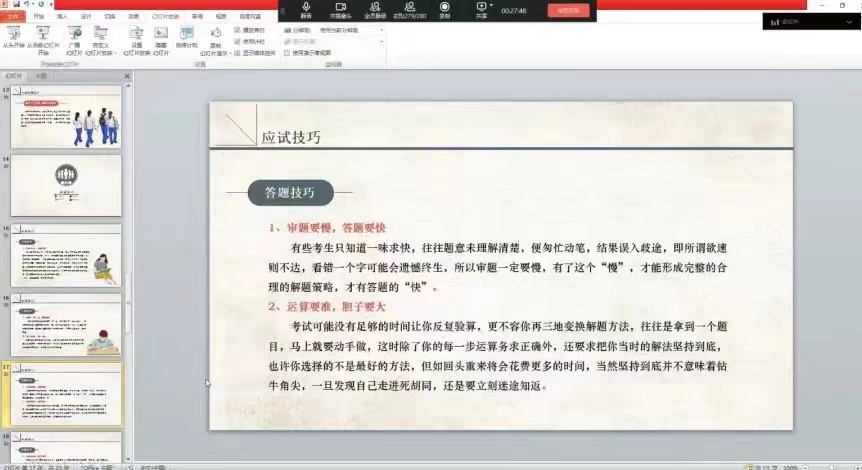Switch to the Insert ribbon tab
The height and width of the screenshot is (470, 862).
click(62, 17)
